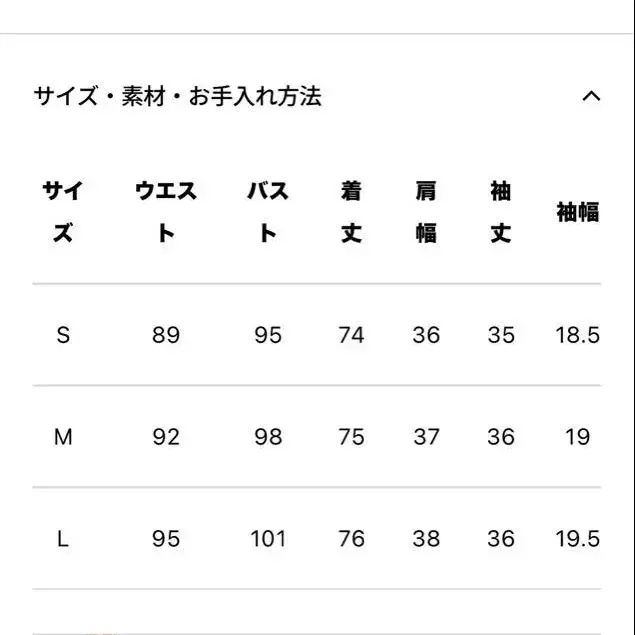
Task: Click the M bust value 98
Action: click(268, 437)
